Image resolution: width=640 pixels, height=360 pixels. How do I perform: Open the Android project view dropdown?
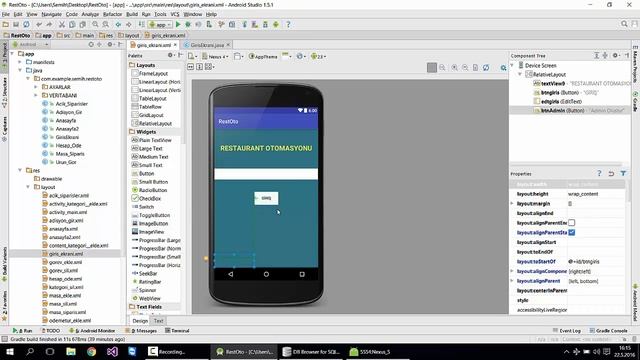30,44
